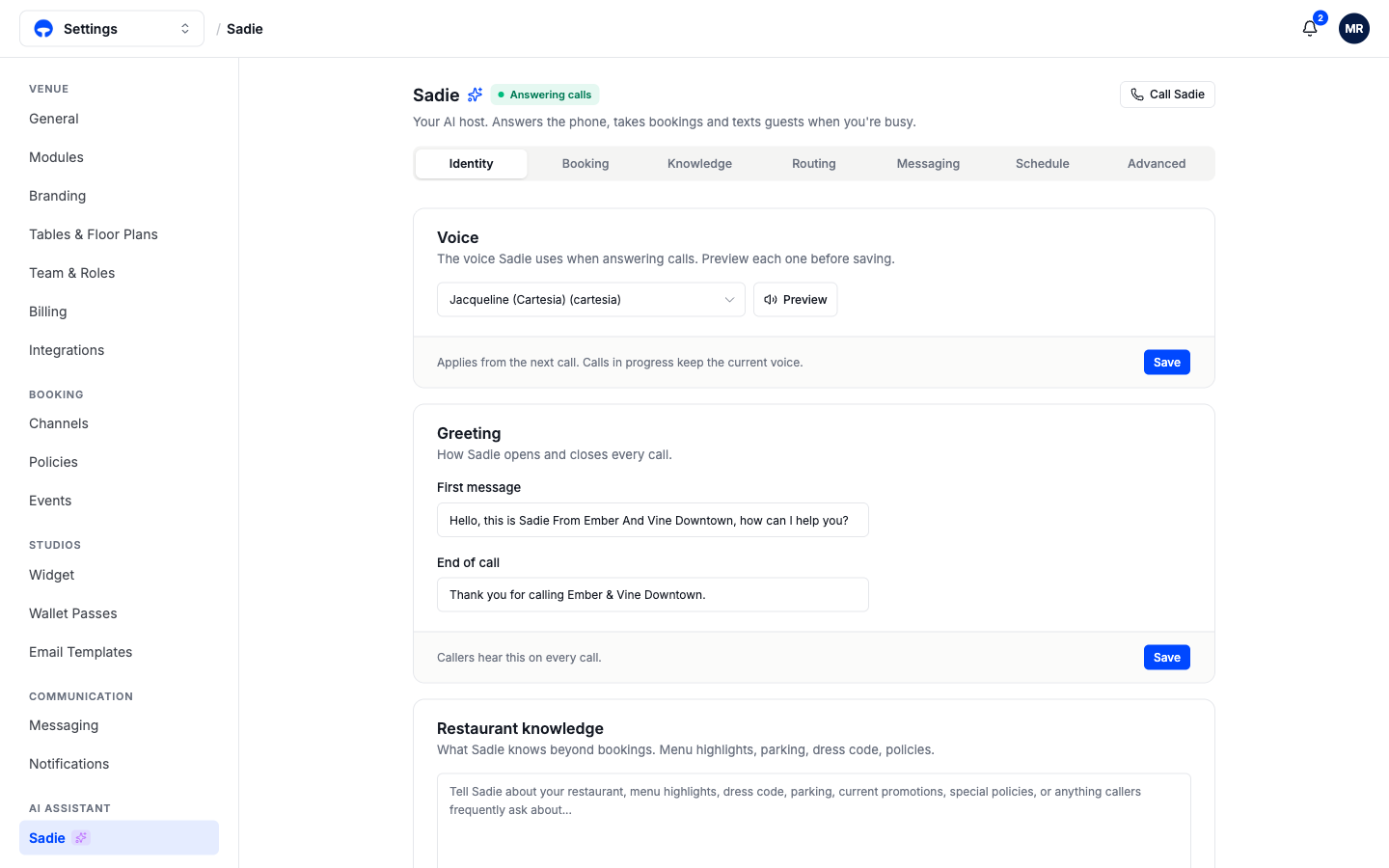The width and height of the screenshot is (1389, 868).
Task: Switch to the Knowledge tab
Action: [699, 164]
